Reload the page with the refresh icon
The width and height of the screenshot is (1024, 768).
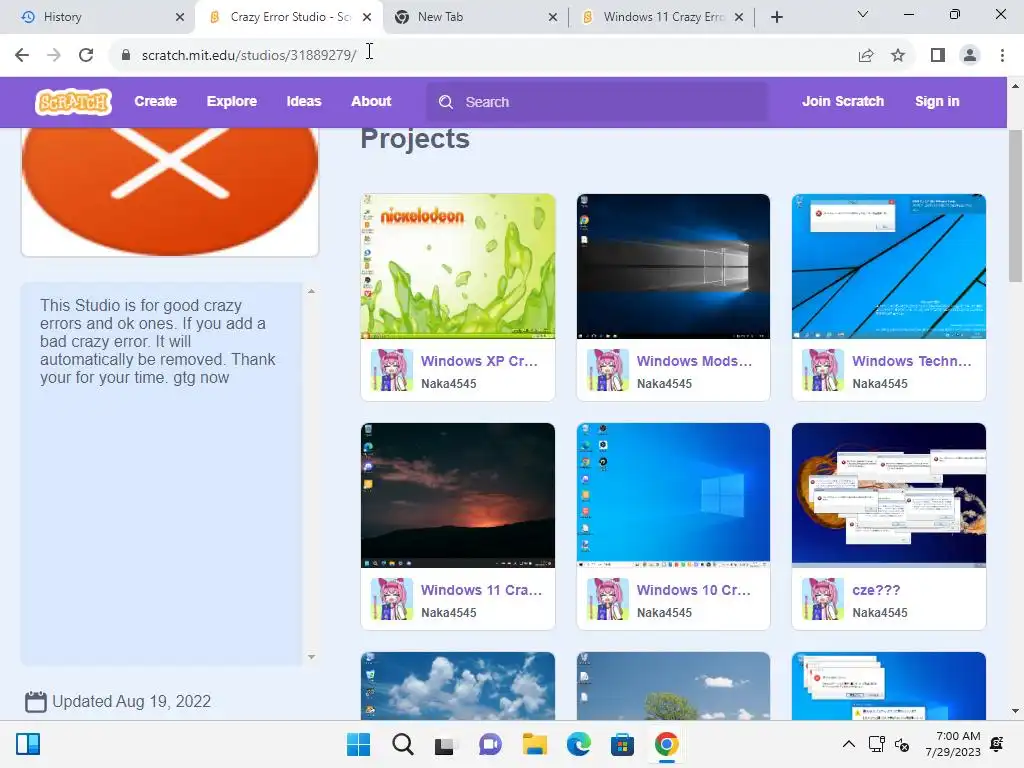[x=86, y=55]
